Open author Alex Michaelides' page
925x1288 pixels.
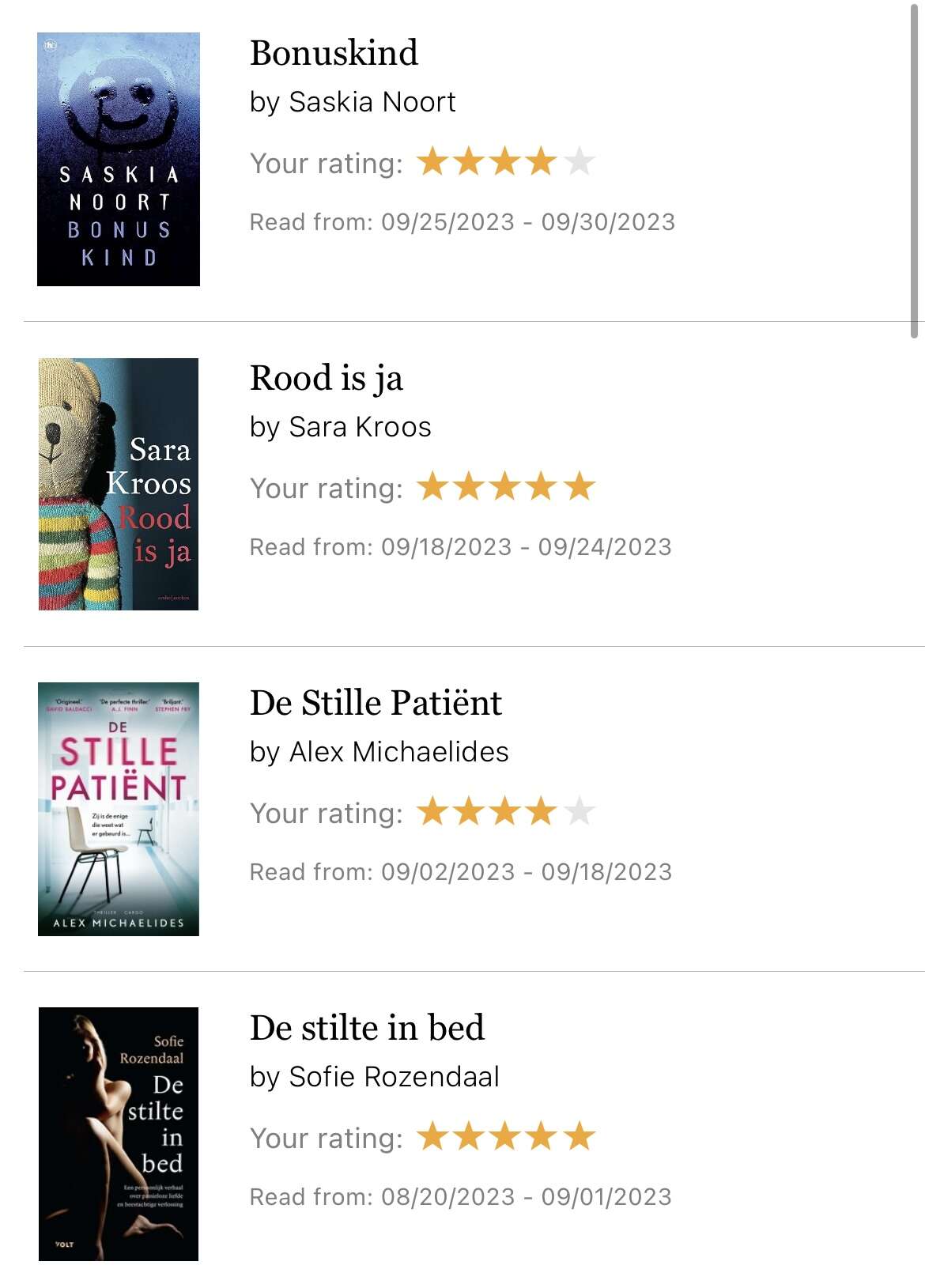coord(398,752)
